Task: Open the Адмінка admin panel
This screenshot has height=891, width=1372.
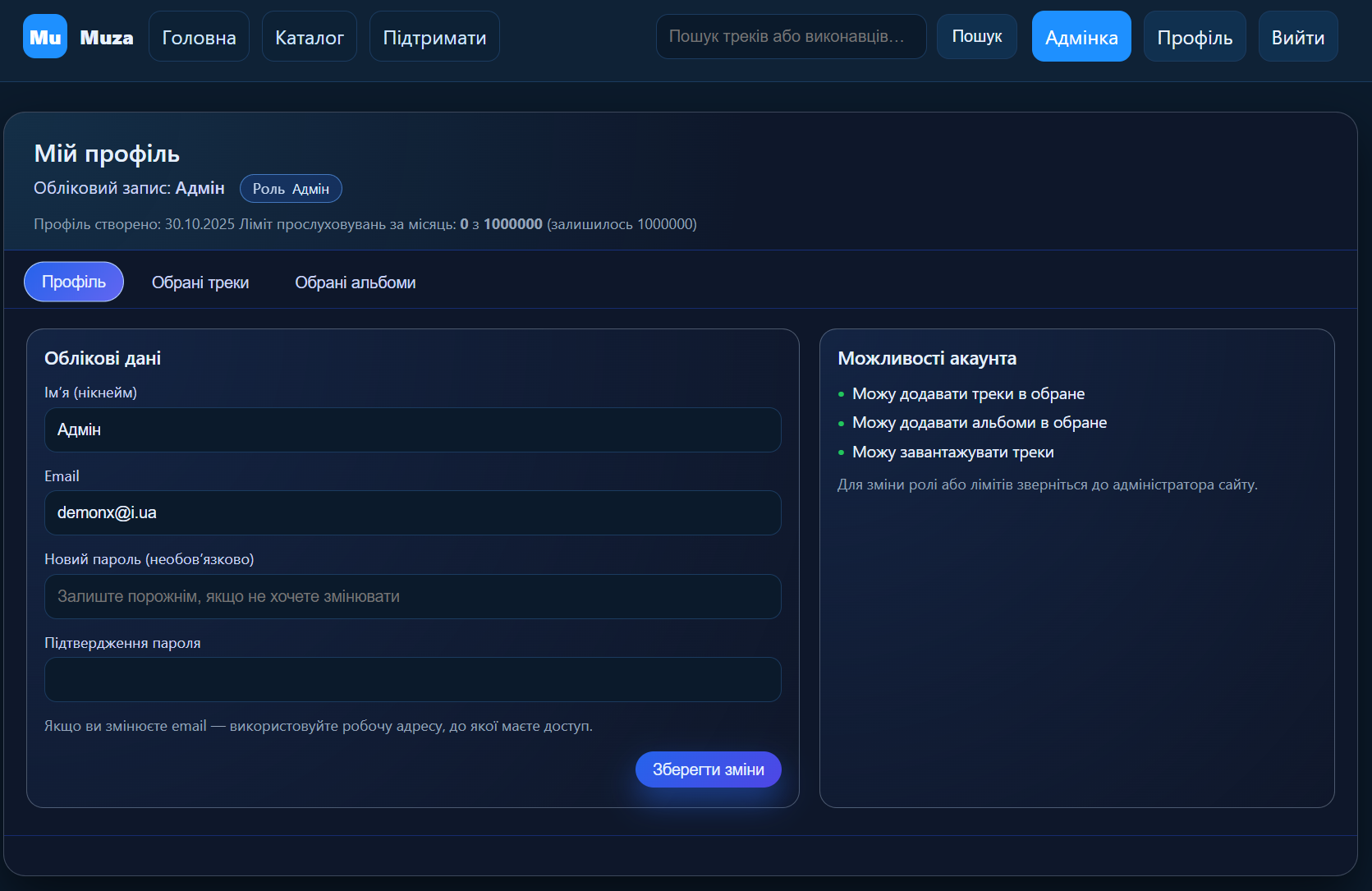Action: point(1081,37)
